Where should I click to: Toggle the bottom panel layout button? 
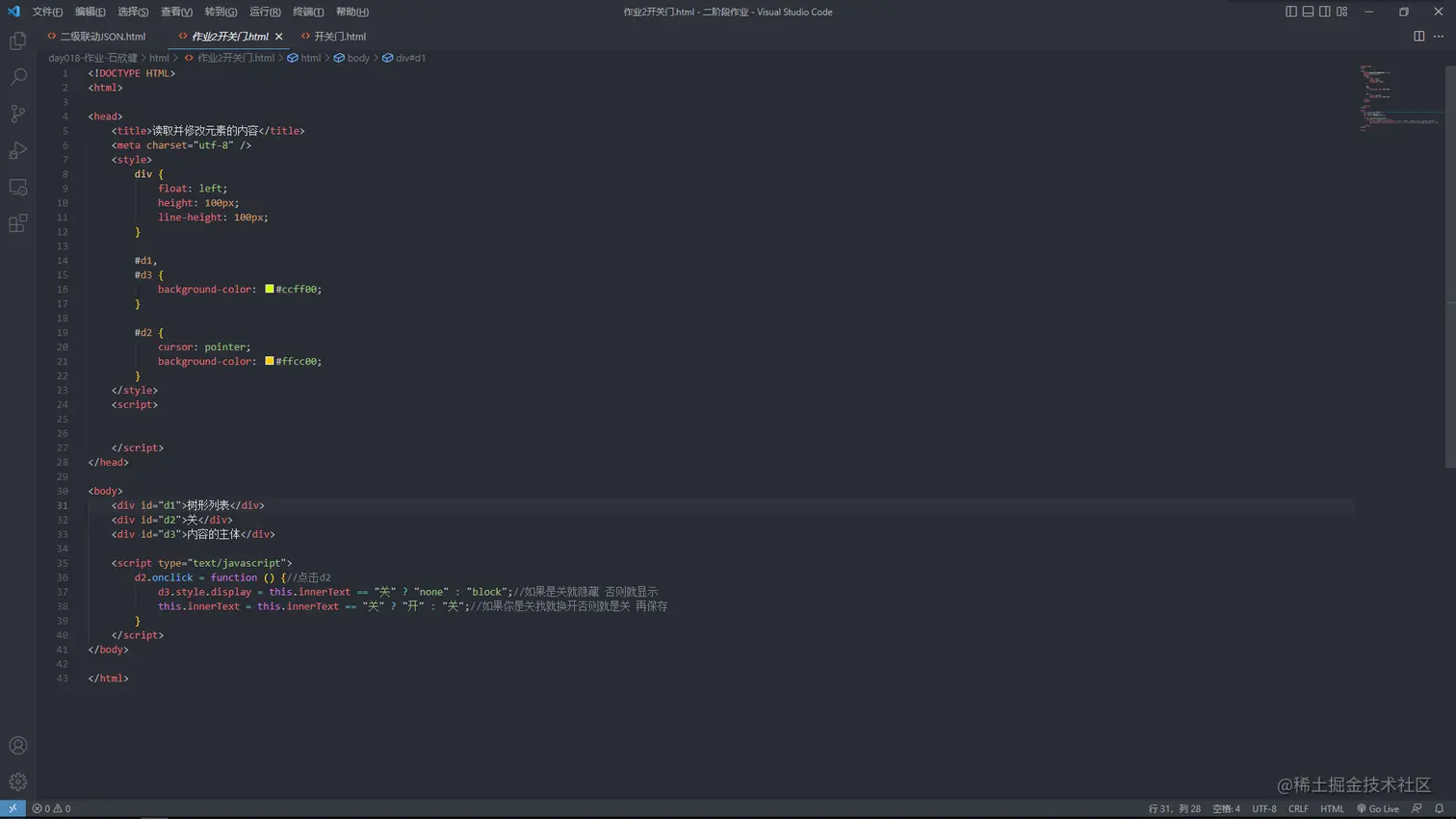(1309, 12)
